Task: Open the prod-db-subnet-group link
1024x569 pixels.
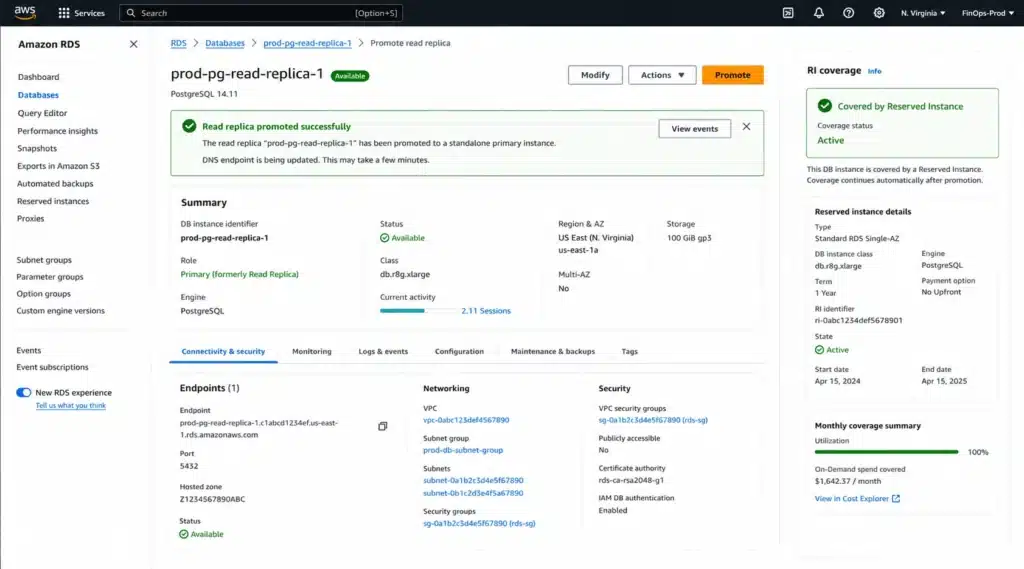Action: pyautogui.click(x=463, y=450)
